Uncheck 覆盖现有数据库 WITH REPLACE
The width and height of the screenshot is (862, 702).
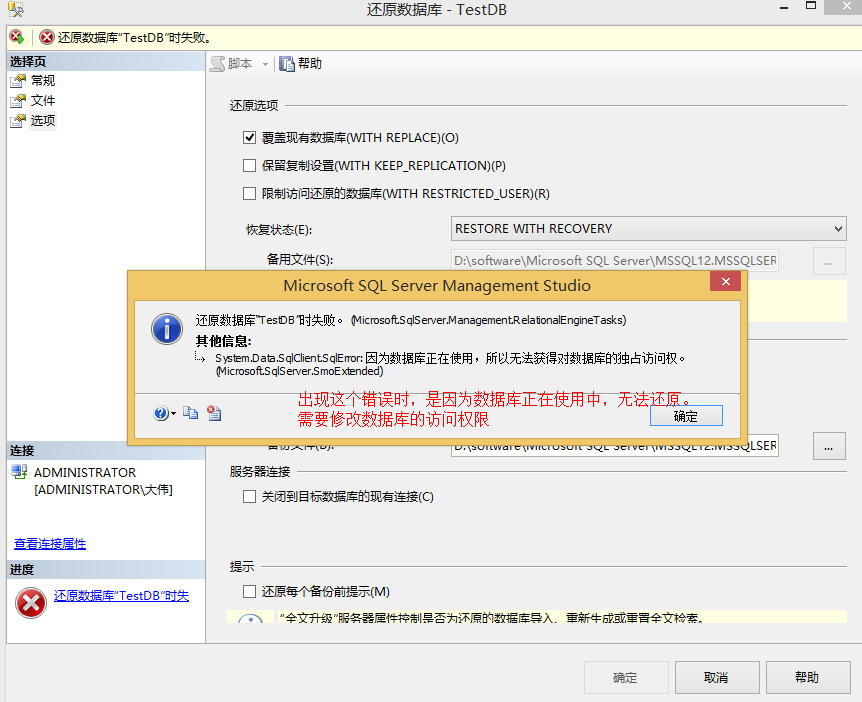tap(249, 137)
